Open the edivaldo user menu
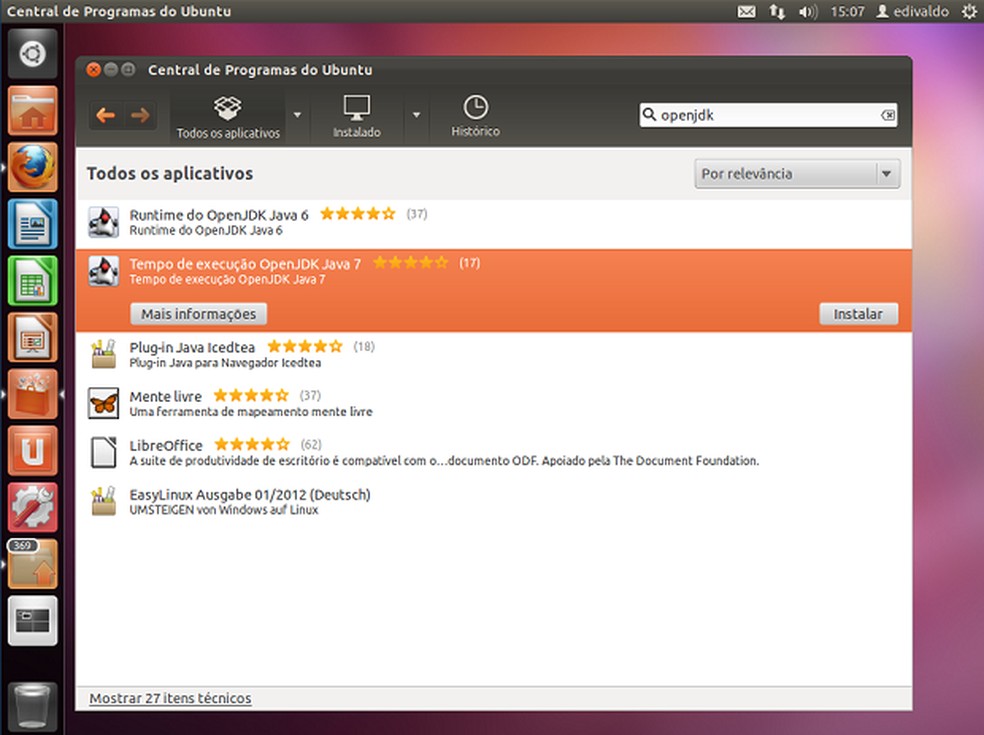Image resolution: width=984 pixels, height=735 pixels. tap(912, 11)
